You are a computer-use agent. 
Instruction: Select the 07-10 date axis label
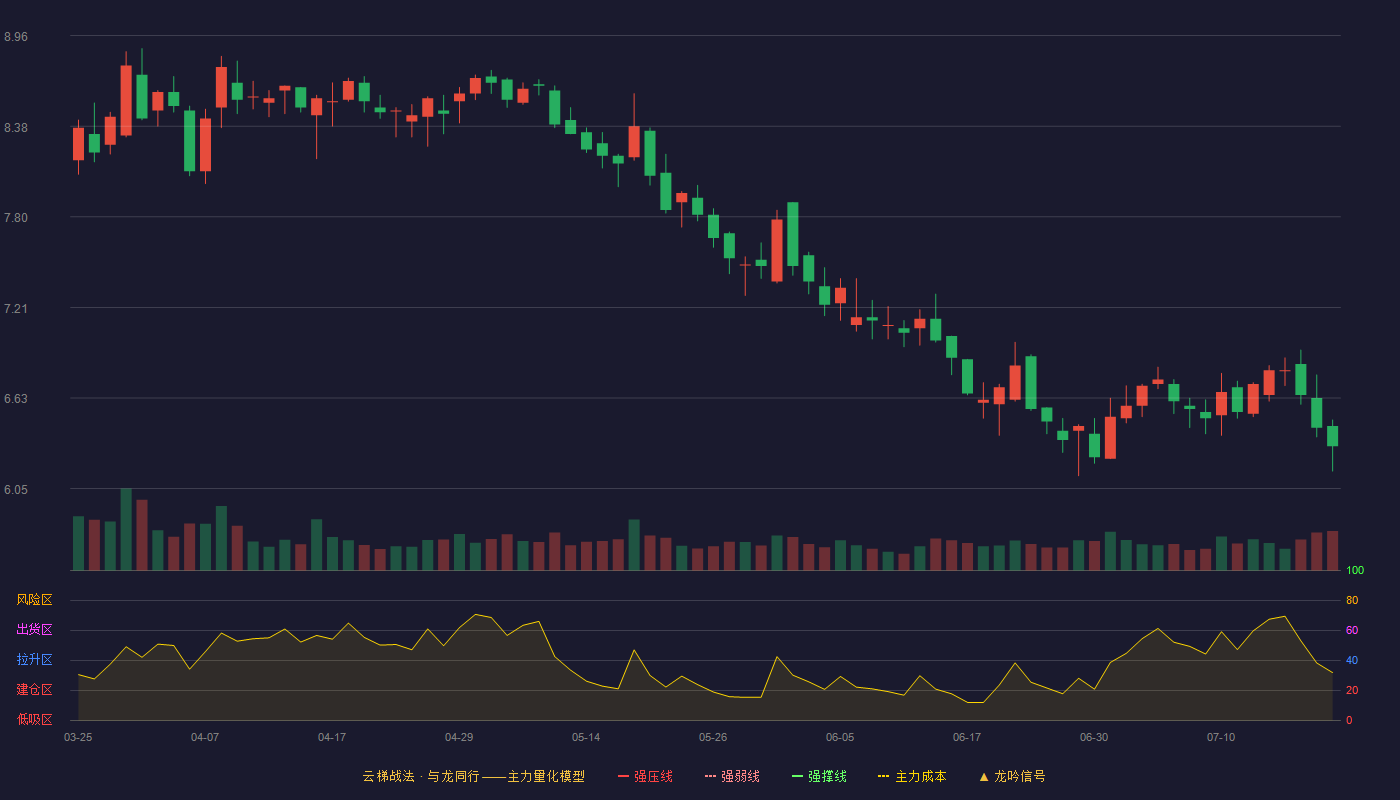(1221, 737)
